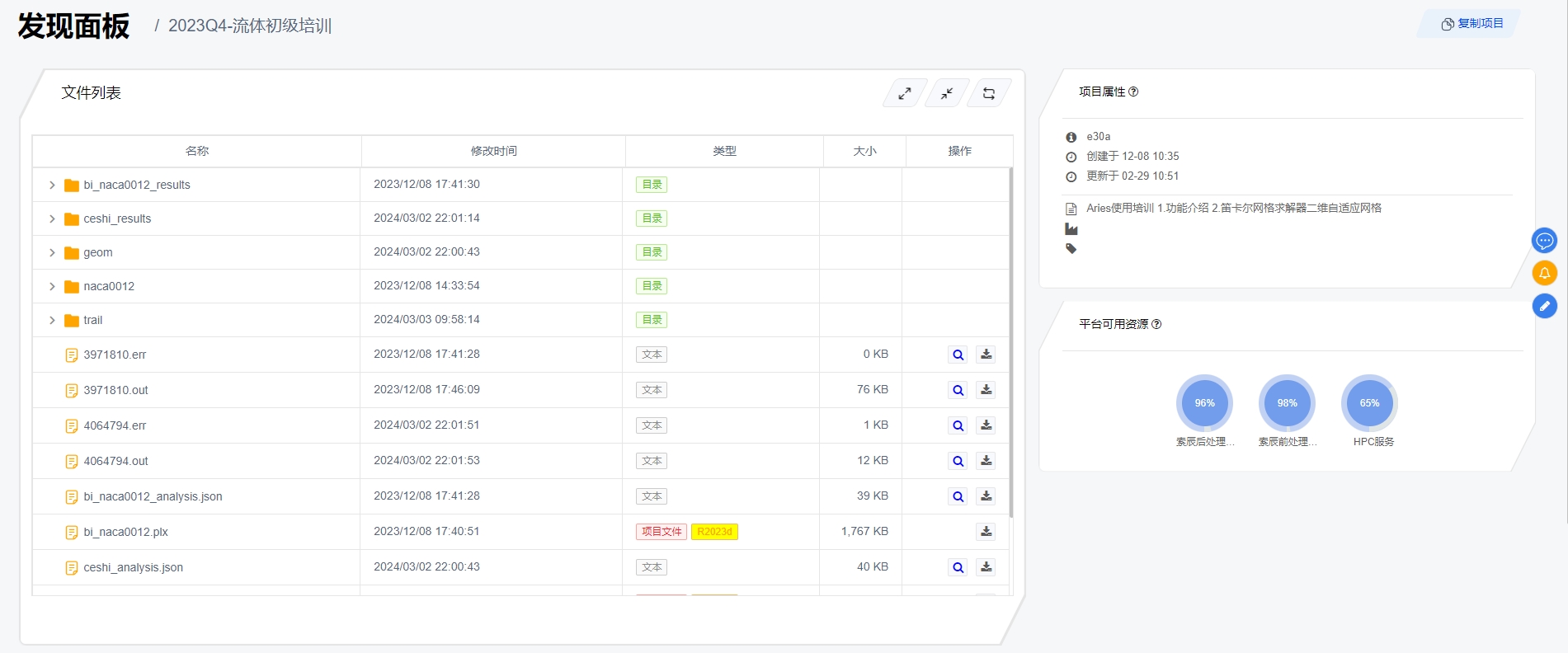
Task: Click the Aries使用培训 project description text
Action: [1233, 208]
